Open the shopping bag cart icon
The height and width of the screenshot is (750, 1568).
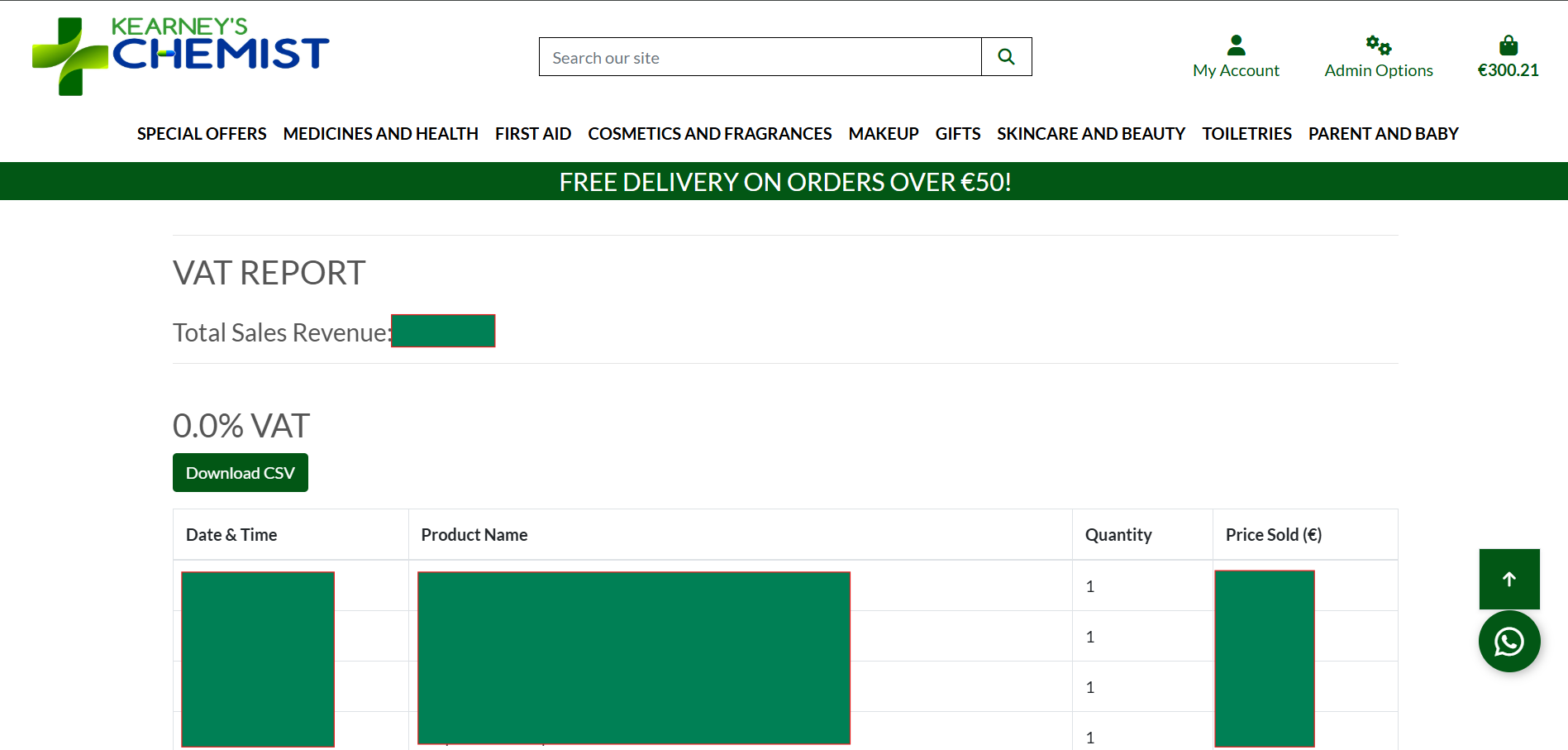[x=1508, y=44]
